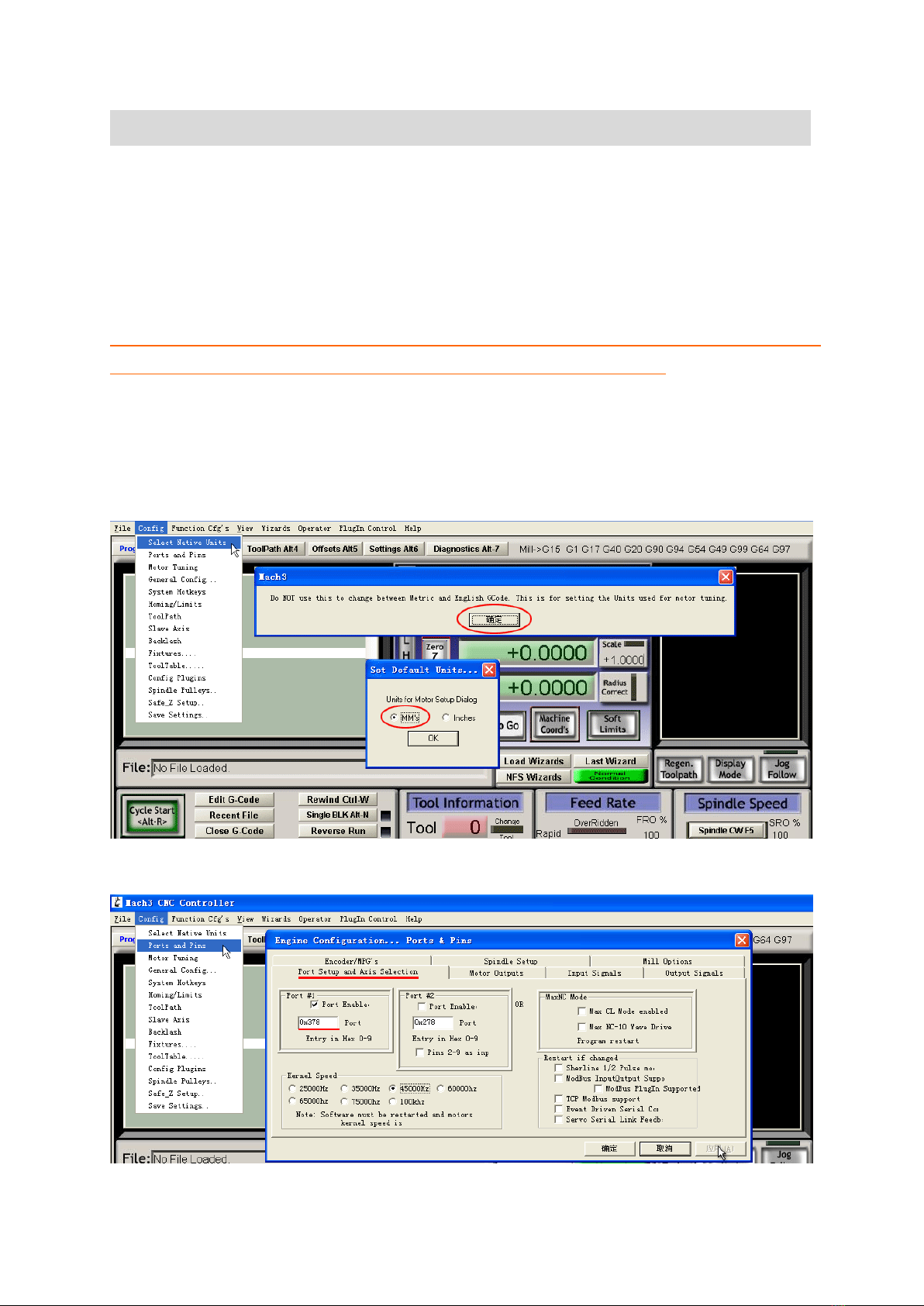Toggle the Soft Limits button
Image resolution: width=924 pixels, height=1306 pixels.
(x=612, y=725)
